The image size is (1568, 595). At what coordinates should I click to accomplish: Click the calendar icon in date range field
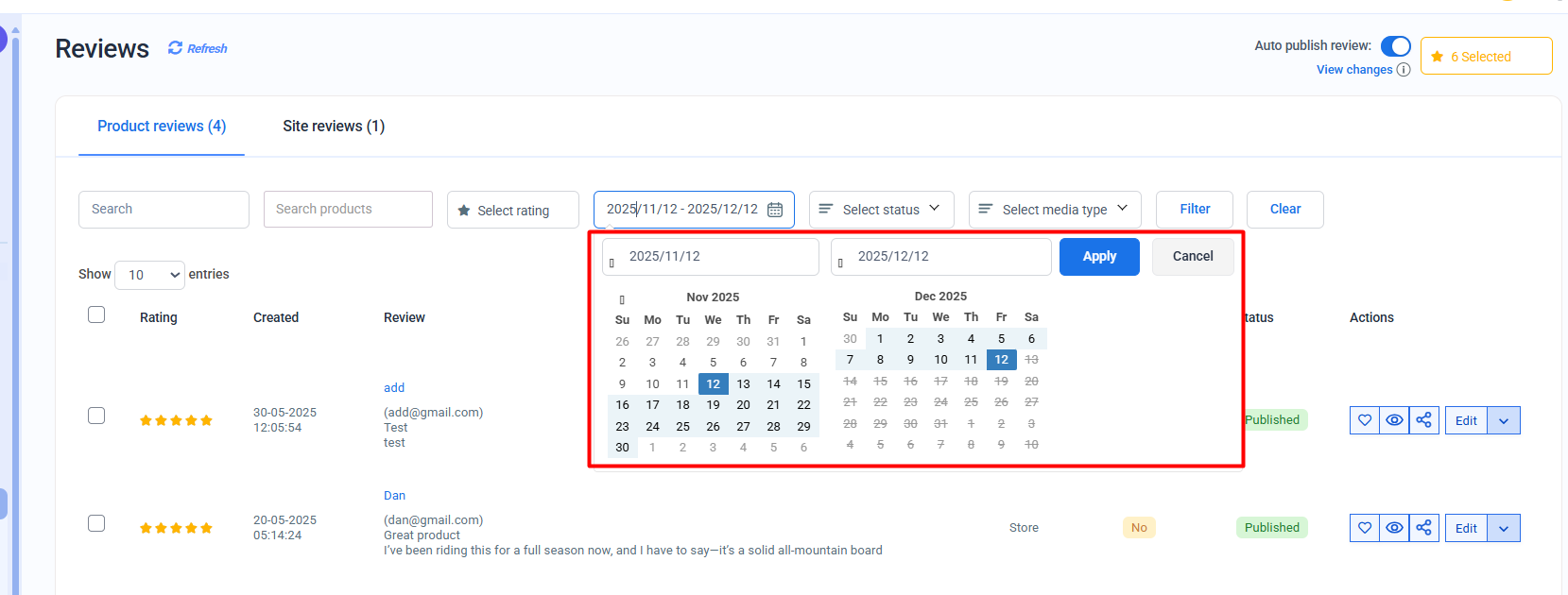point(775,210)
